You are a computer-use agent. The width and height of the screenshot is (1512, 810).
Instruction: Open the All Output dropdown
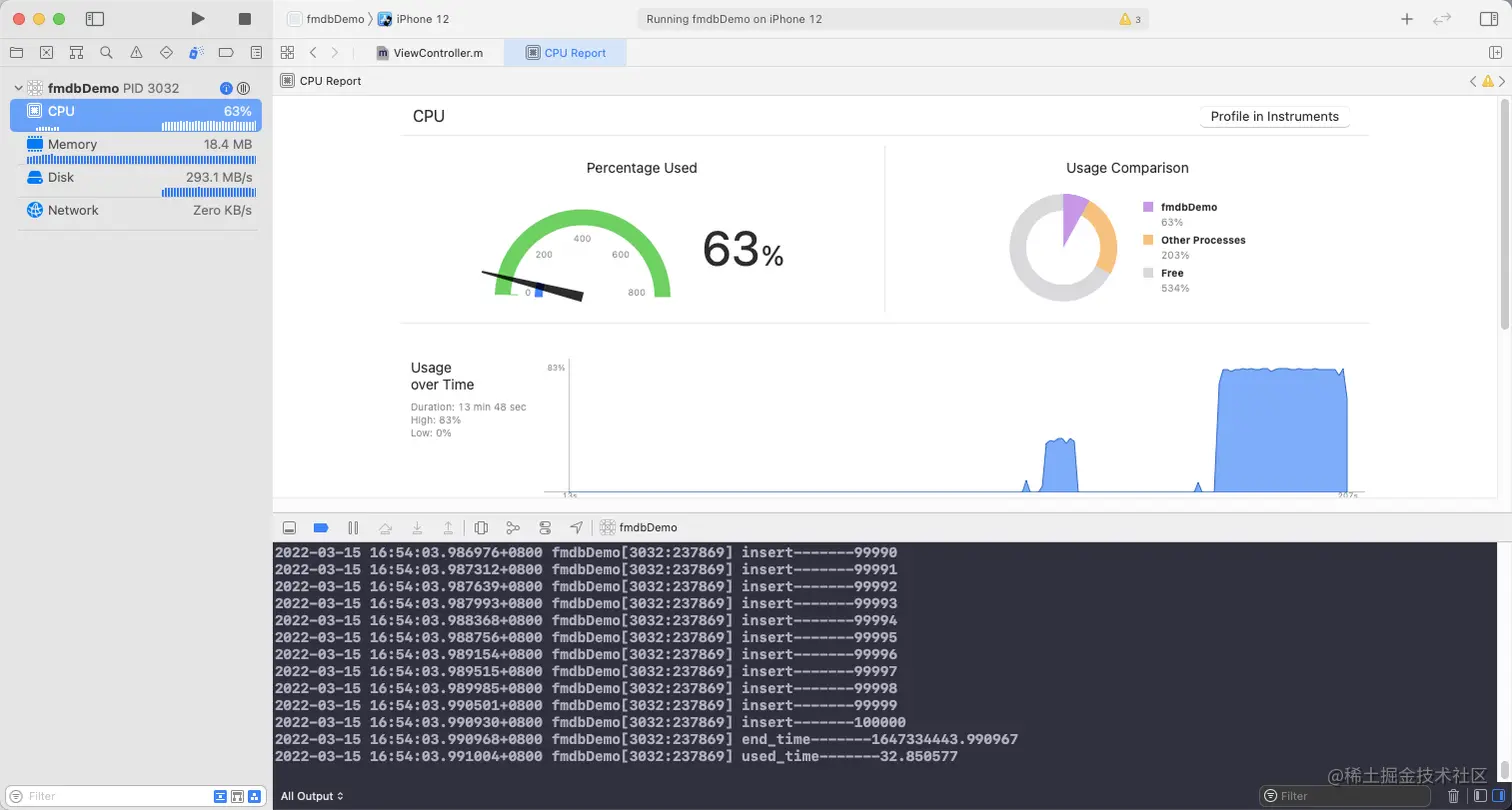coord(312,796)
